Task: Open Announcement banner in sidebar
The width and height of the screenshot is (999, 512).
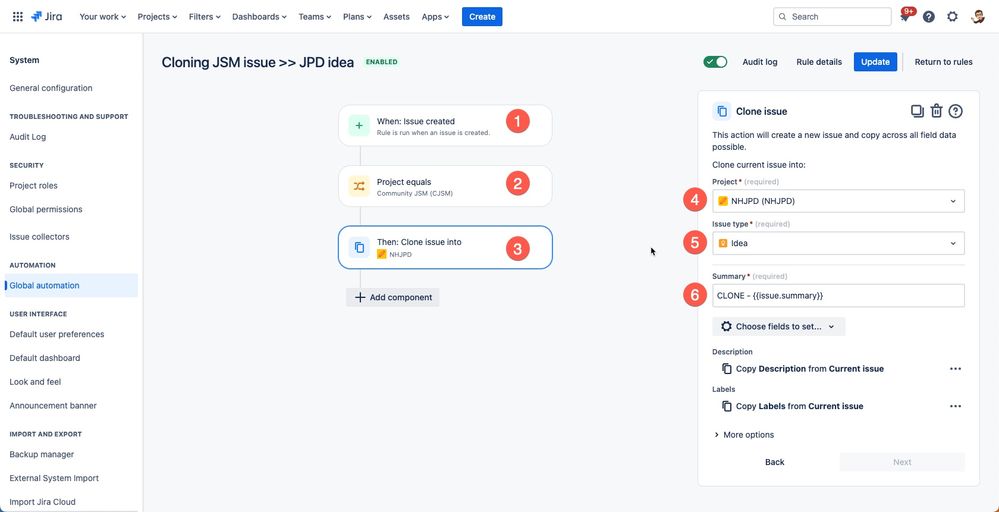Action: tap(53, 405)
